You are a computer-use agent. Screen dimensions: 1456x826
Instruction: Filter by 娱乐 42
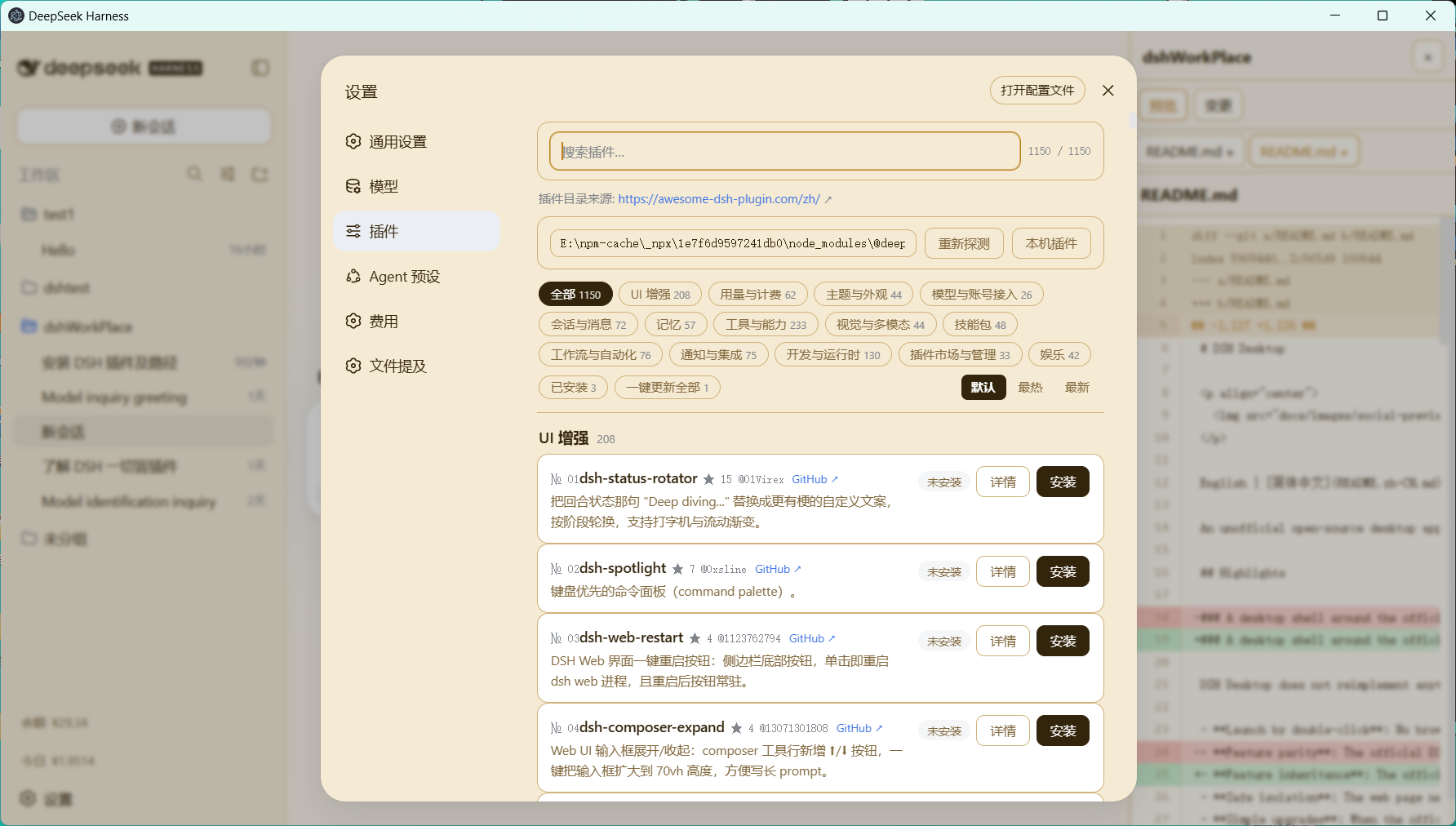[x=1059, y=355]
